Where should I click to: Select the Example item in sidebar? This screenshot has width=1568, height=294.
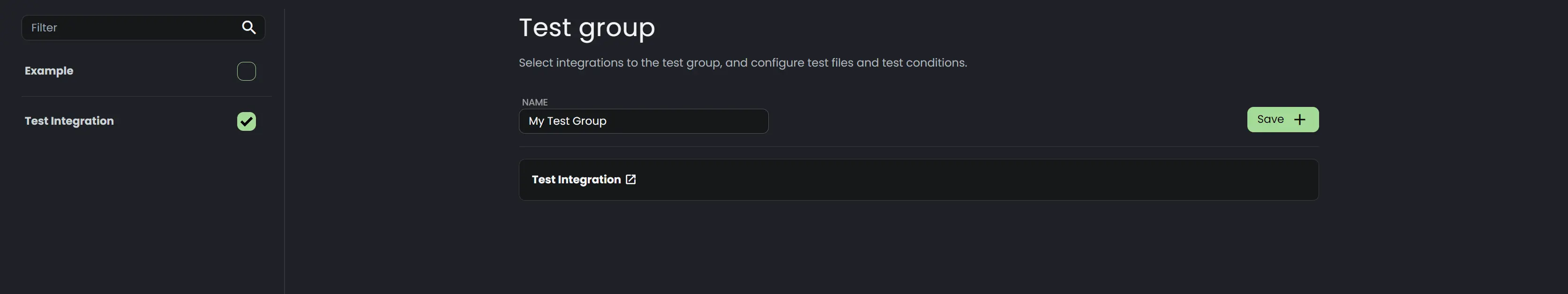(x=49, y=71)
